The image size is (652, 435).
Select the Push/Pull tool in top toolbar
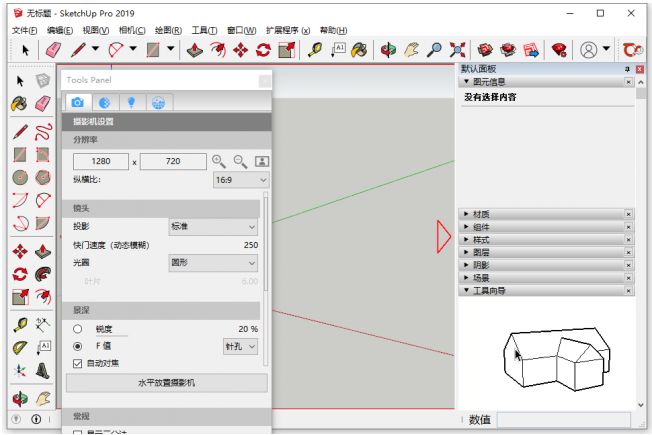pos(195,50)
